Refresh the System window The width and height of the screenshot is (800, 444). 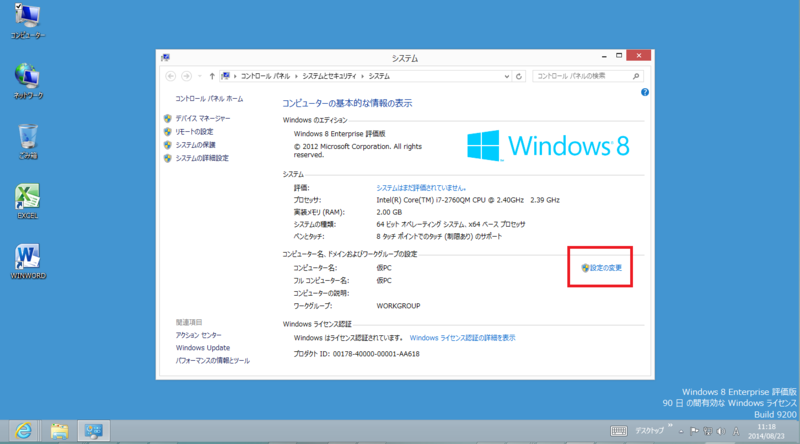[519, 76]
